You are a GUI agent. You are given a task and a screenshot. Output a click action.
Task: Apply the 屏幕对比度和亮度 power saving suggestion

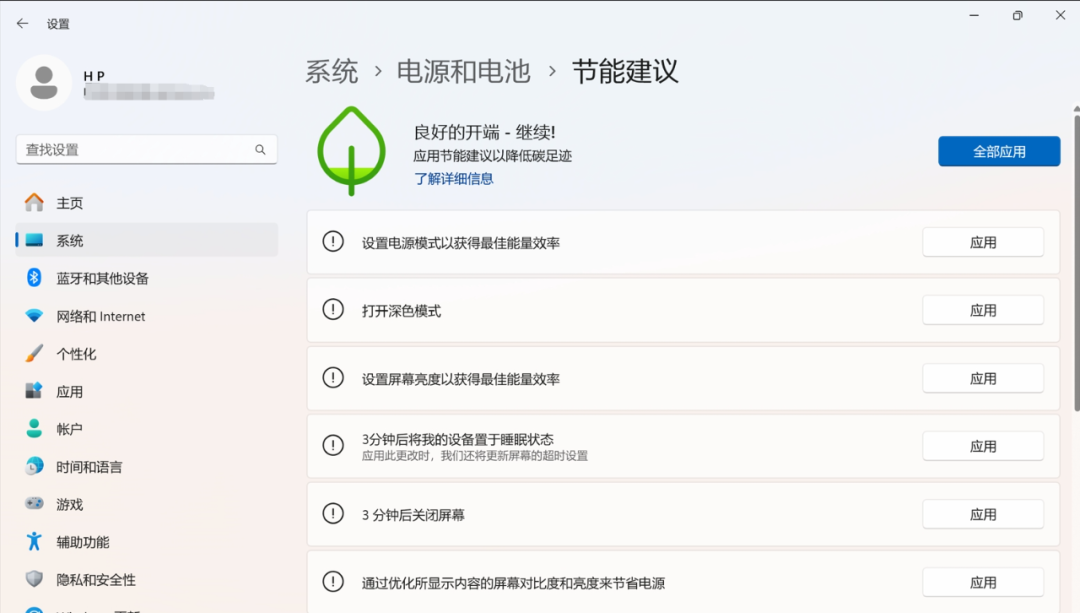[x=983, y=583]
